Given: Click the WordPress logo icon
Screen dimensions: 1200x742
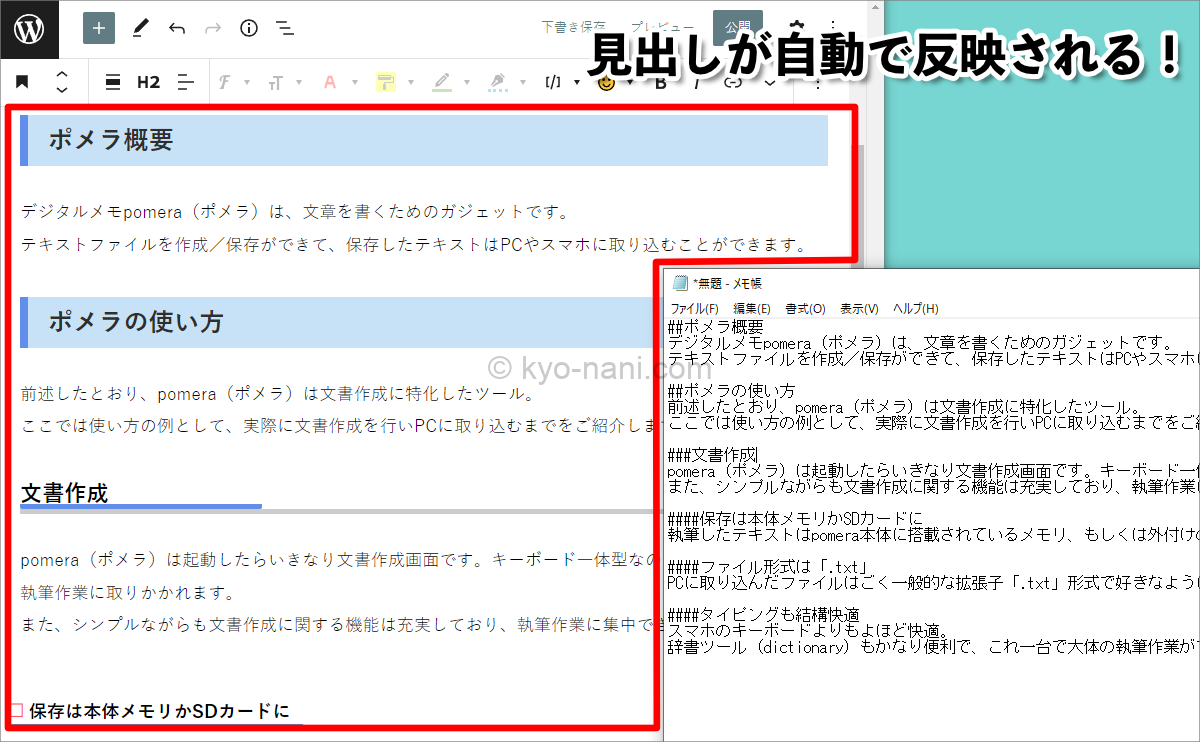Looking at the screenshot, I should [x=29, y=28].
